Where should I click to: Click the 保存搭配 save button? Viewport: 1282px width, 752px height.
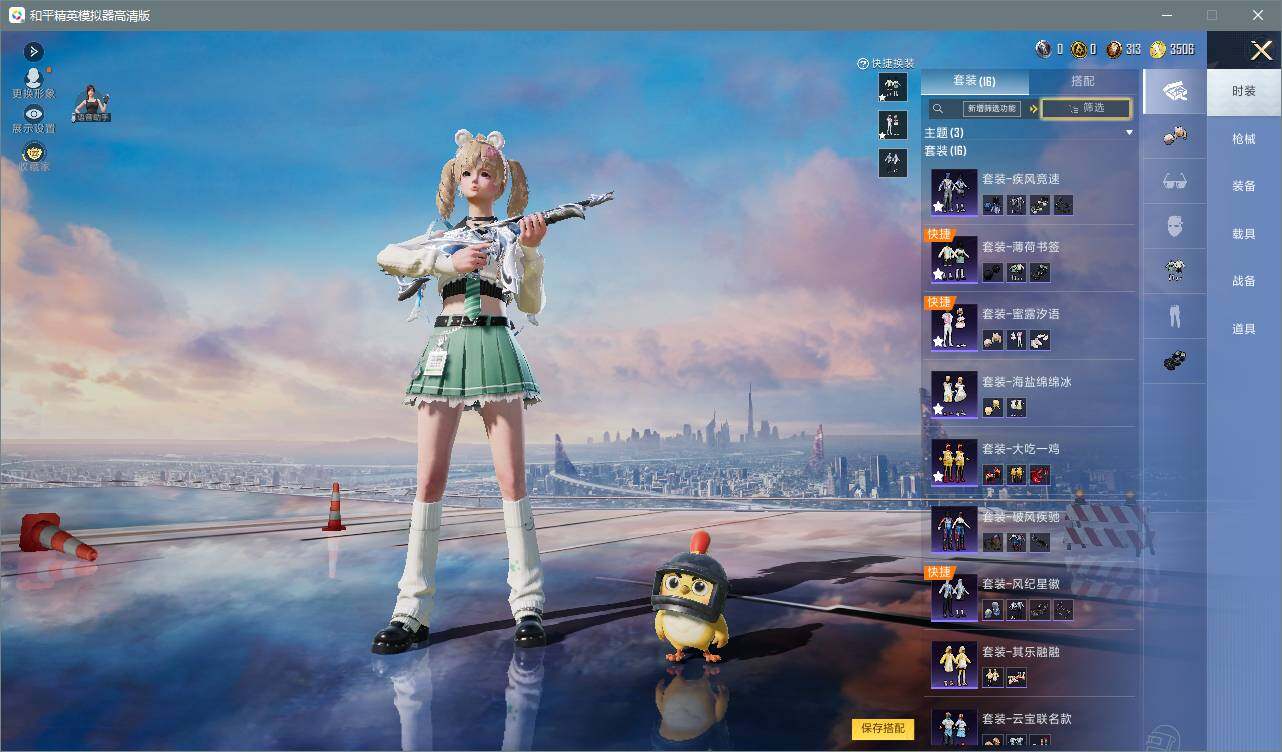(883, 729)
